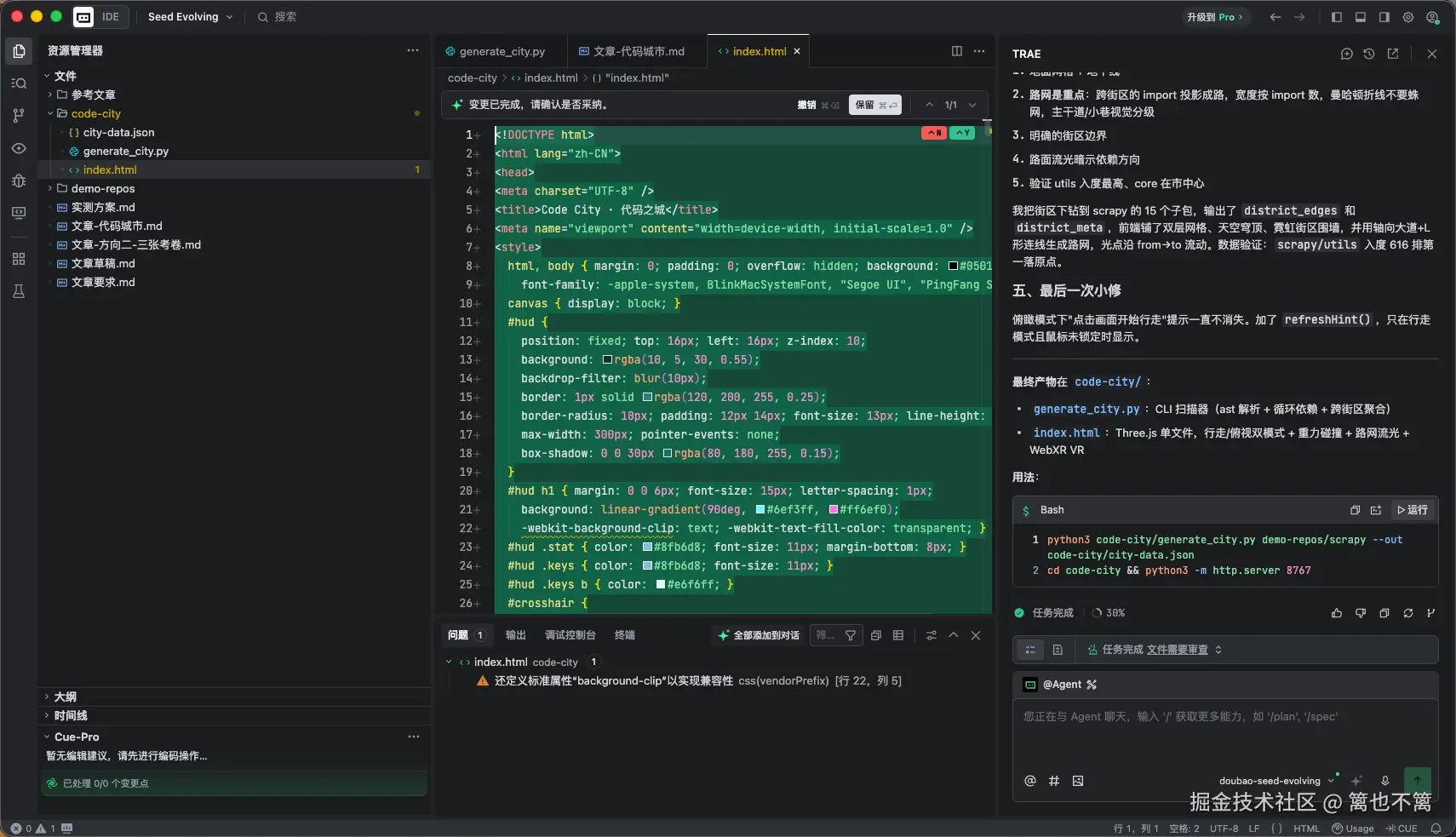The width and height of the screenshot is (1456, 837).
Task: Open the Seed Evolving project dropdown
Action: [x=190, y=17]
